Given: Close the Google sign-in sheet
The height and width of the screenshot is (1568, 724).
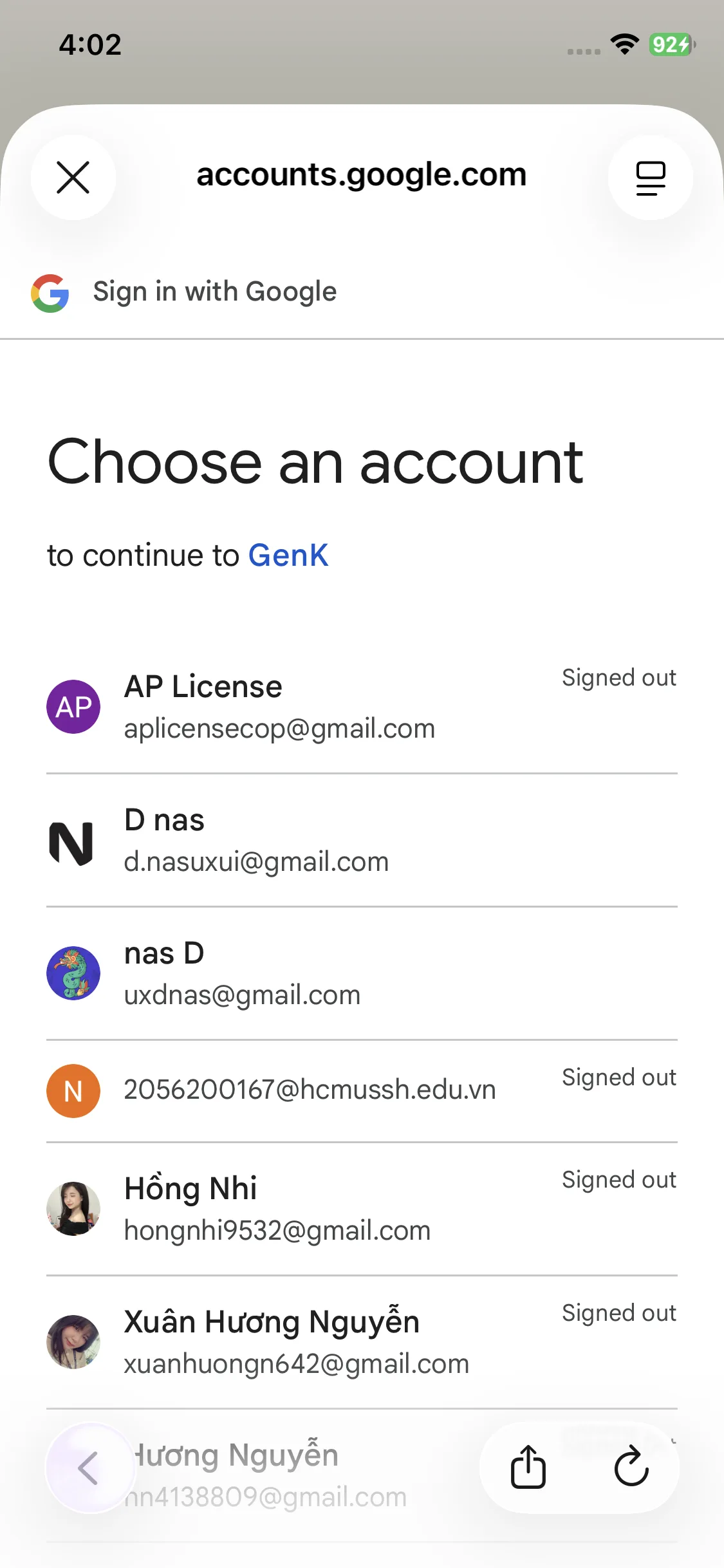Looking at the screenshot, I should (x=73, y=178).
